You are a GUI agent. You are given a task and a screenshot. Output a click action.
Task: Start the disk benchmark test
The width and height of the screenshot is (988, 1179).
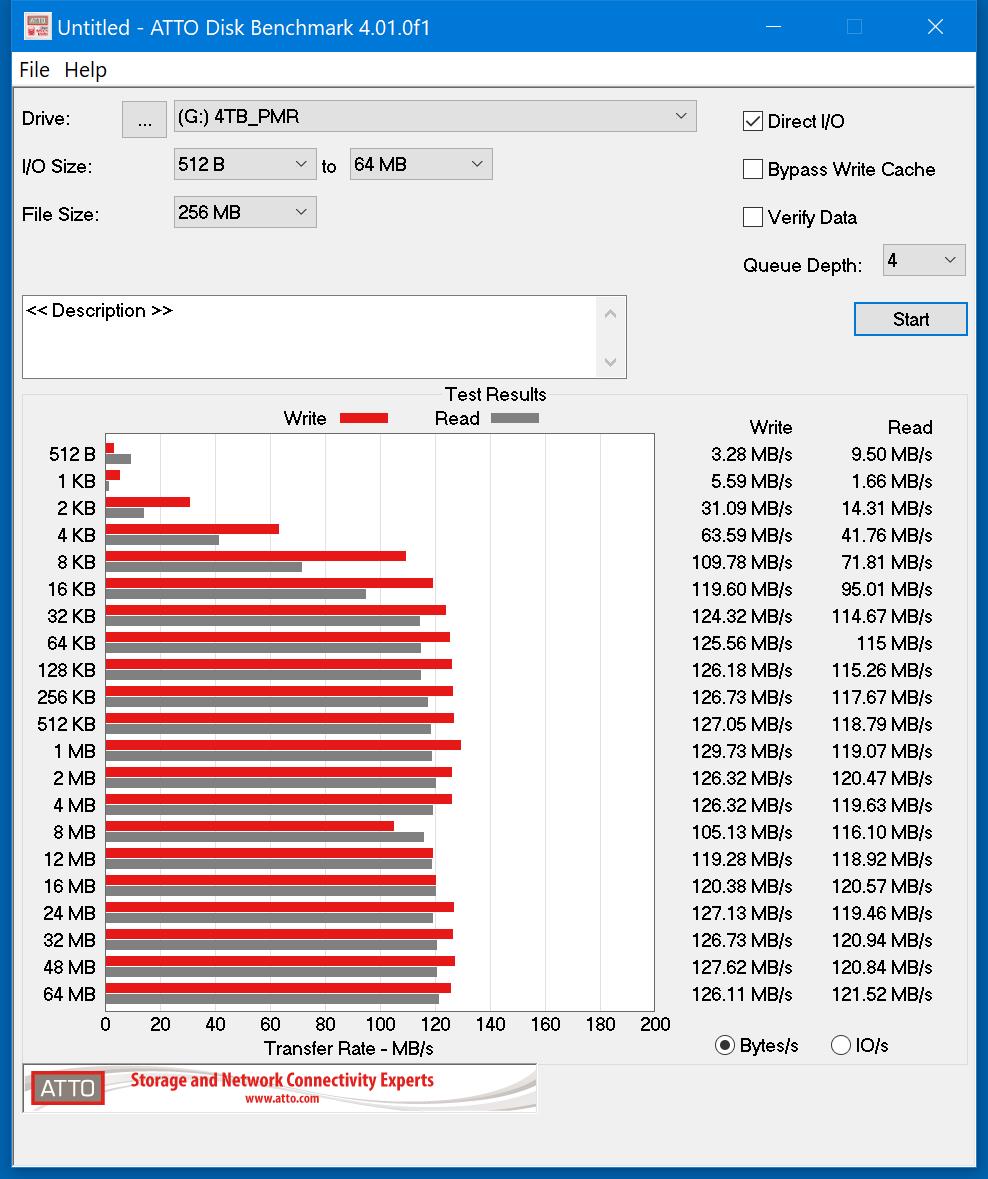(909, 318)
